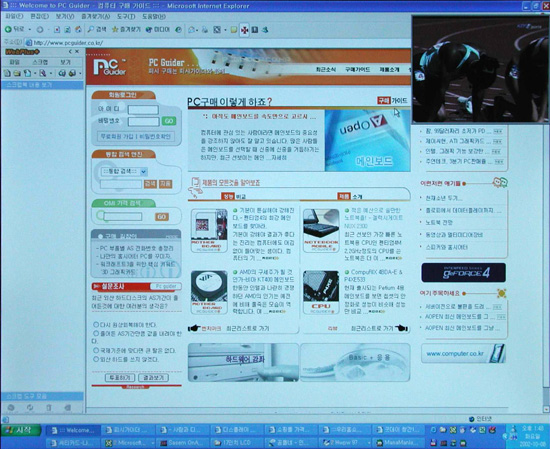This screenshot has width=550, height=449.
Task: Click the WebPlus magnifier search icon
Action: pyautogui.click(x=42, y=73)
